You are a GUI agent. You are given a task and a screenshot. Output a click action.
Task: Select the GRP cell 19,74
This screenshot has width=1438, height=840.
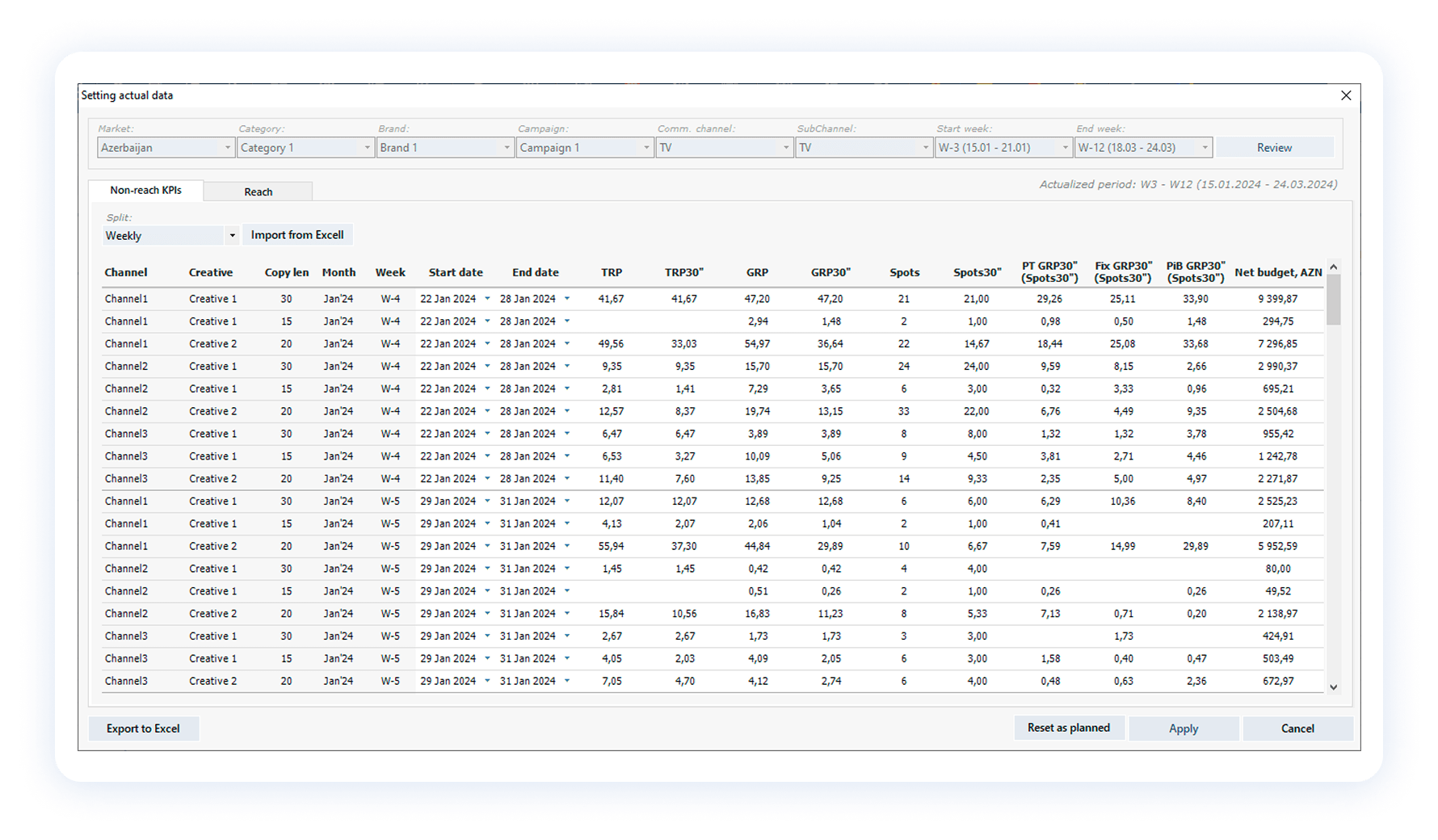757,412
